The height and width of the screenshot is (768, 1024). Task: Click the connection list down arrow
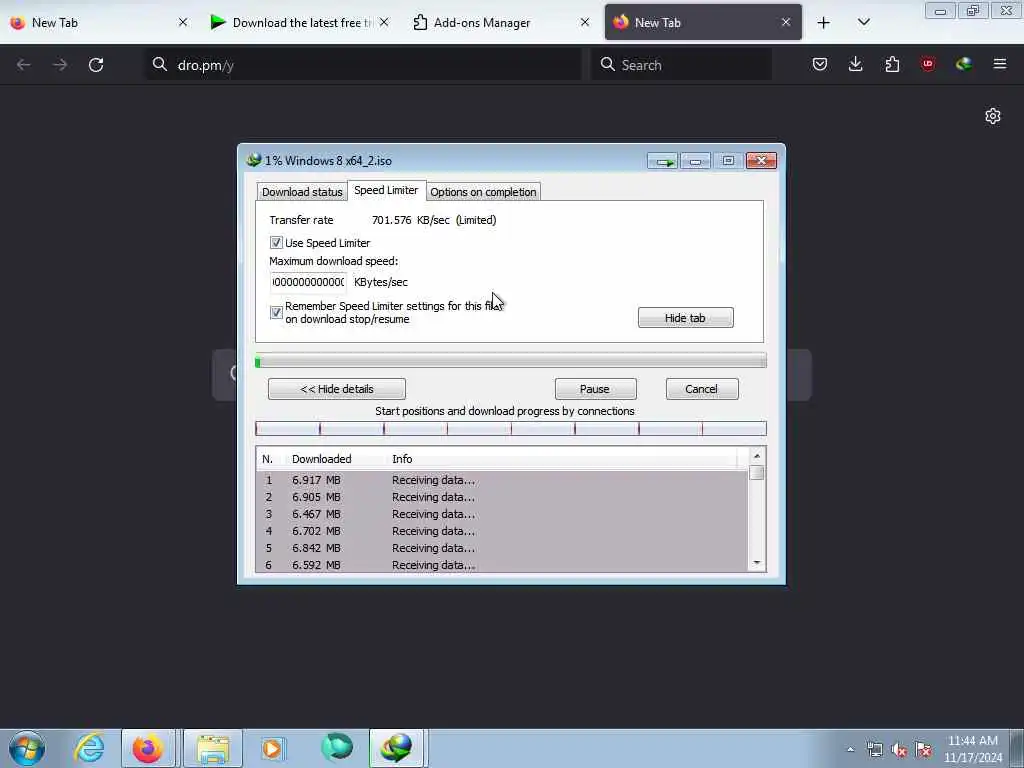757,563
